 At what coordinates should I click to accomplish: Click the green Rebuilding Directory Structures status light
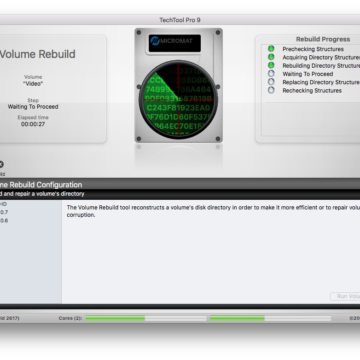coord(271,65)
